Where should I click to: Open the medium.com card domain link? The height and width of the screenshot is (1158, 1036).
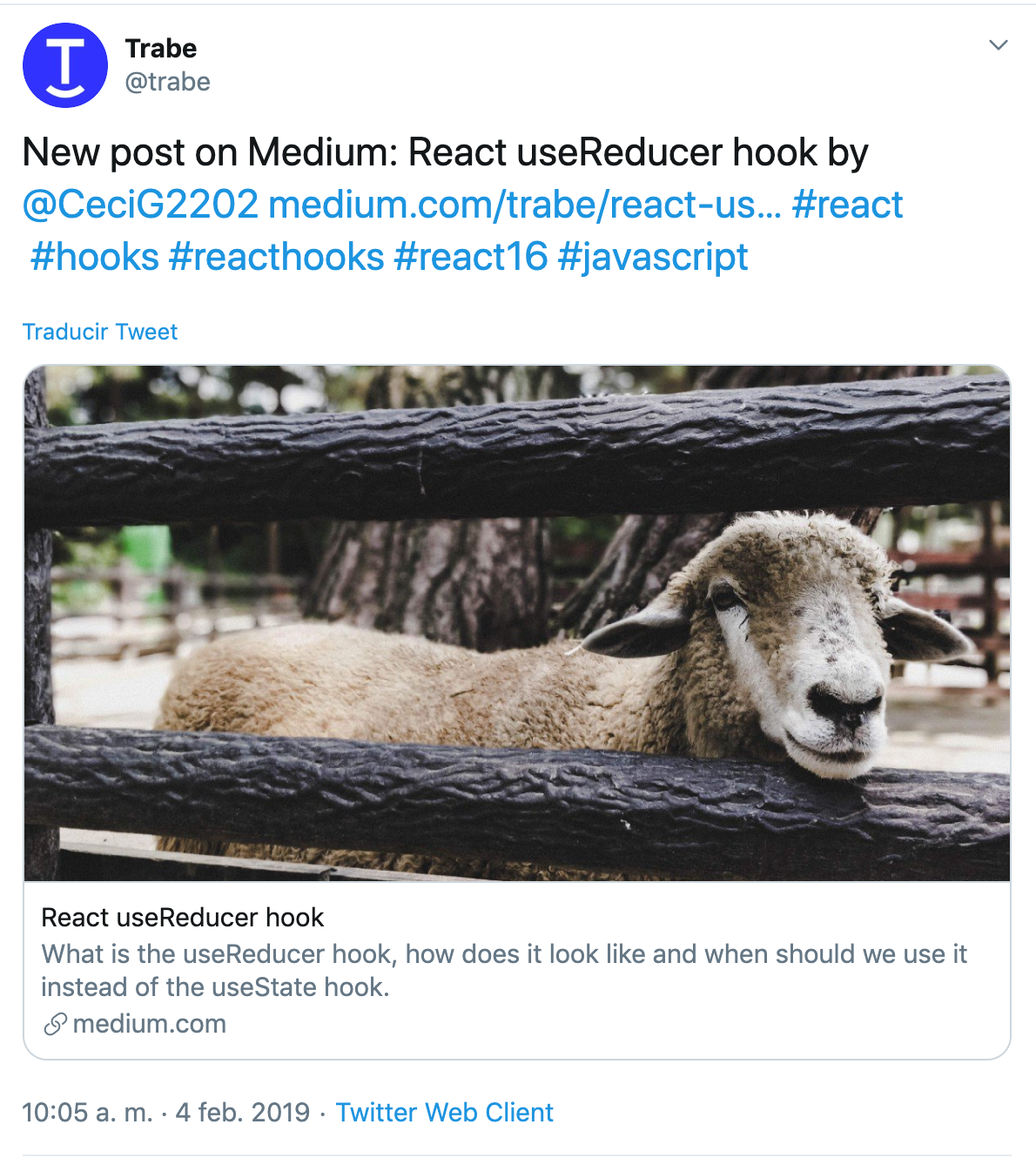click(150, 1024)
